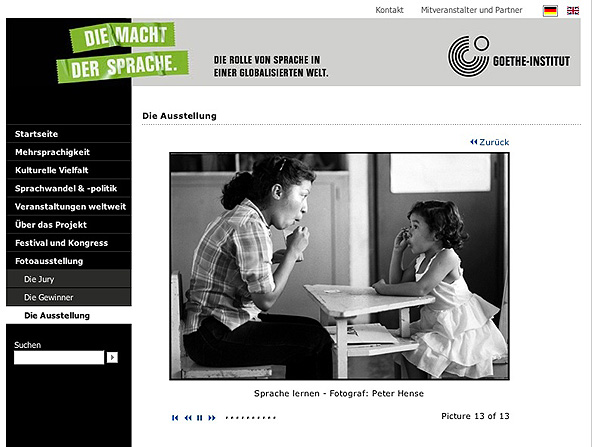Click the Zurück back link
This screenshot has width=592, height=447.
[x=490, y=142]
